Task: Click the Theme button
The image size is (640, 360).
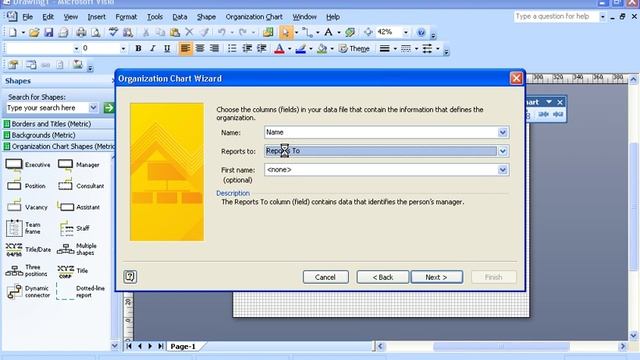Action: point(354,49)
